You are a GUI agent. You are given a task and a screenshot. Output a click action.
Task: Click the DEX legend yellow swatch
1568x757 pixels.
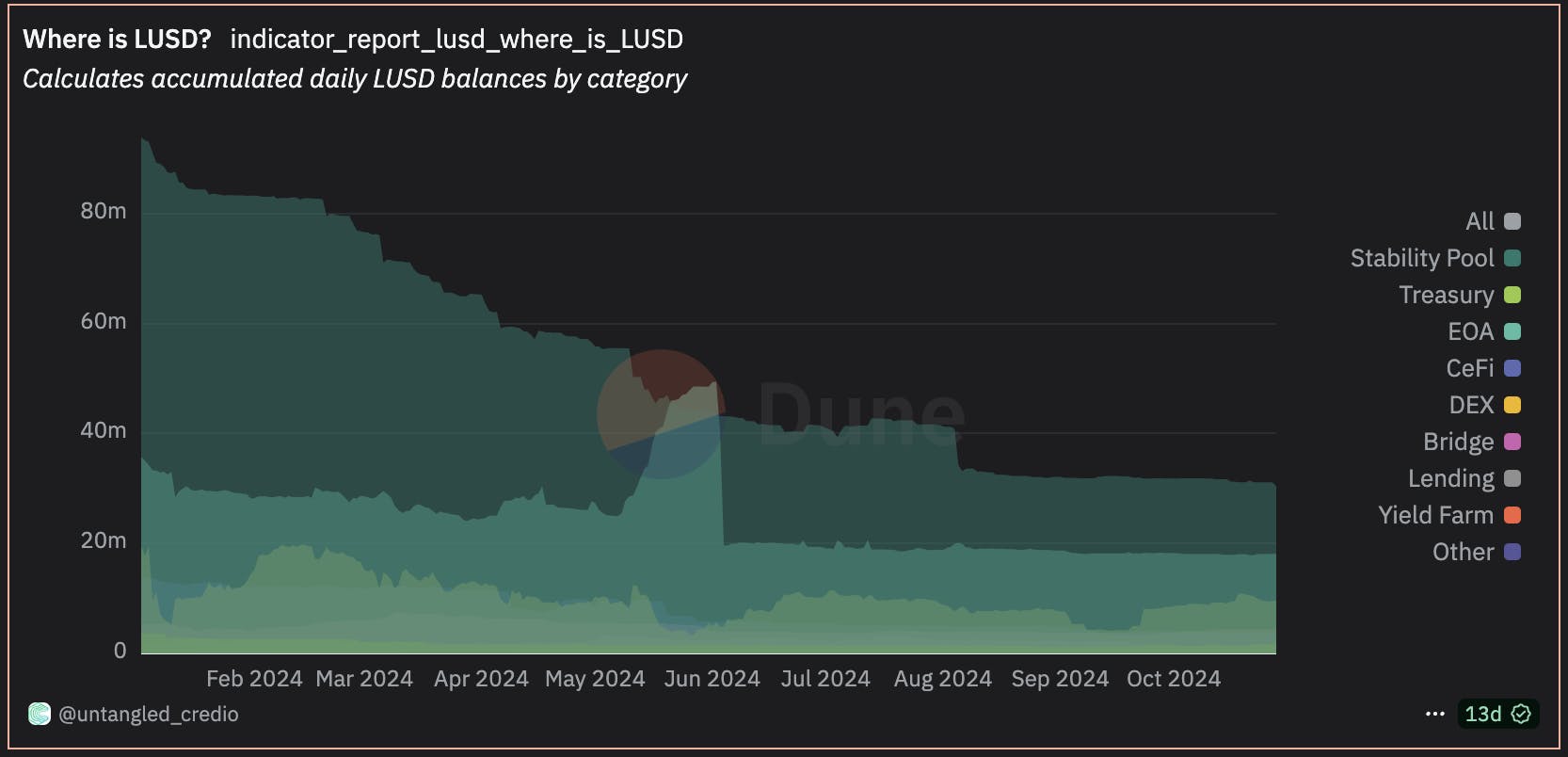[x=1512, y=405]
